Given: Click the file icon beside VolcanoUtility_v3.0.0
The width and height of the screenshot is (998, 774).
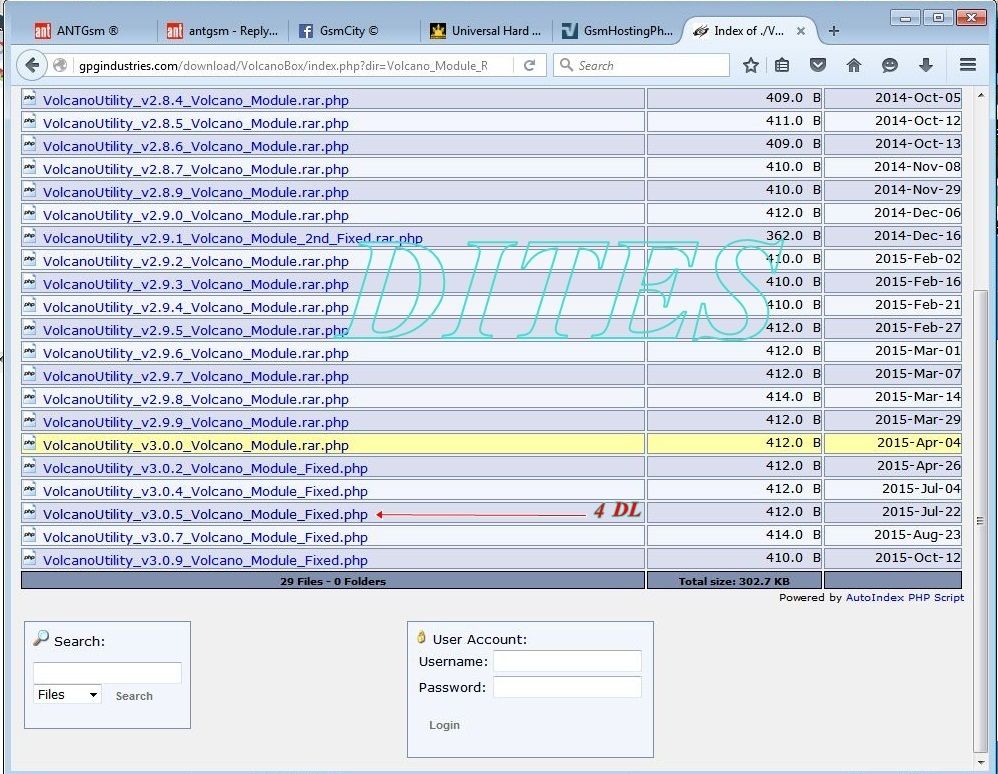Looking at the screenshot, I should 29,443.
